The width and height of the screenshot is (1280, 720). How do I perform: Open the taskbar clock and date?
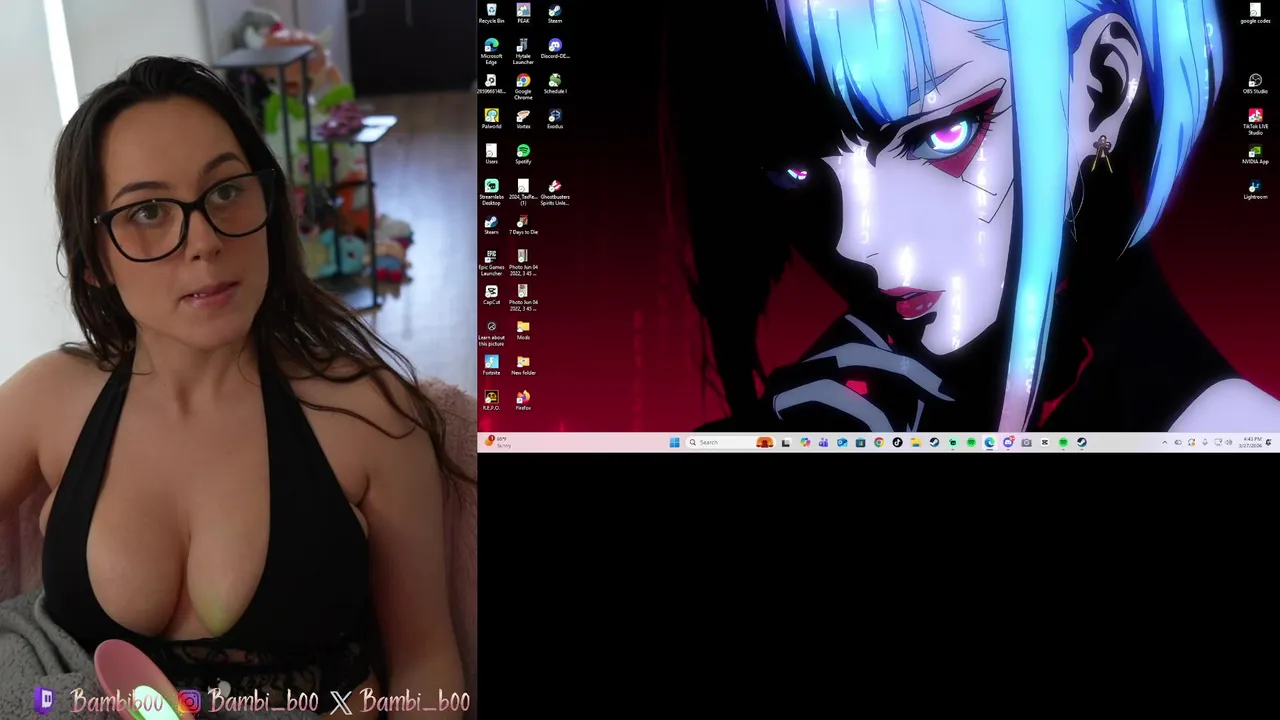[1251, 442]
